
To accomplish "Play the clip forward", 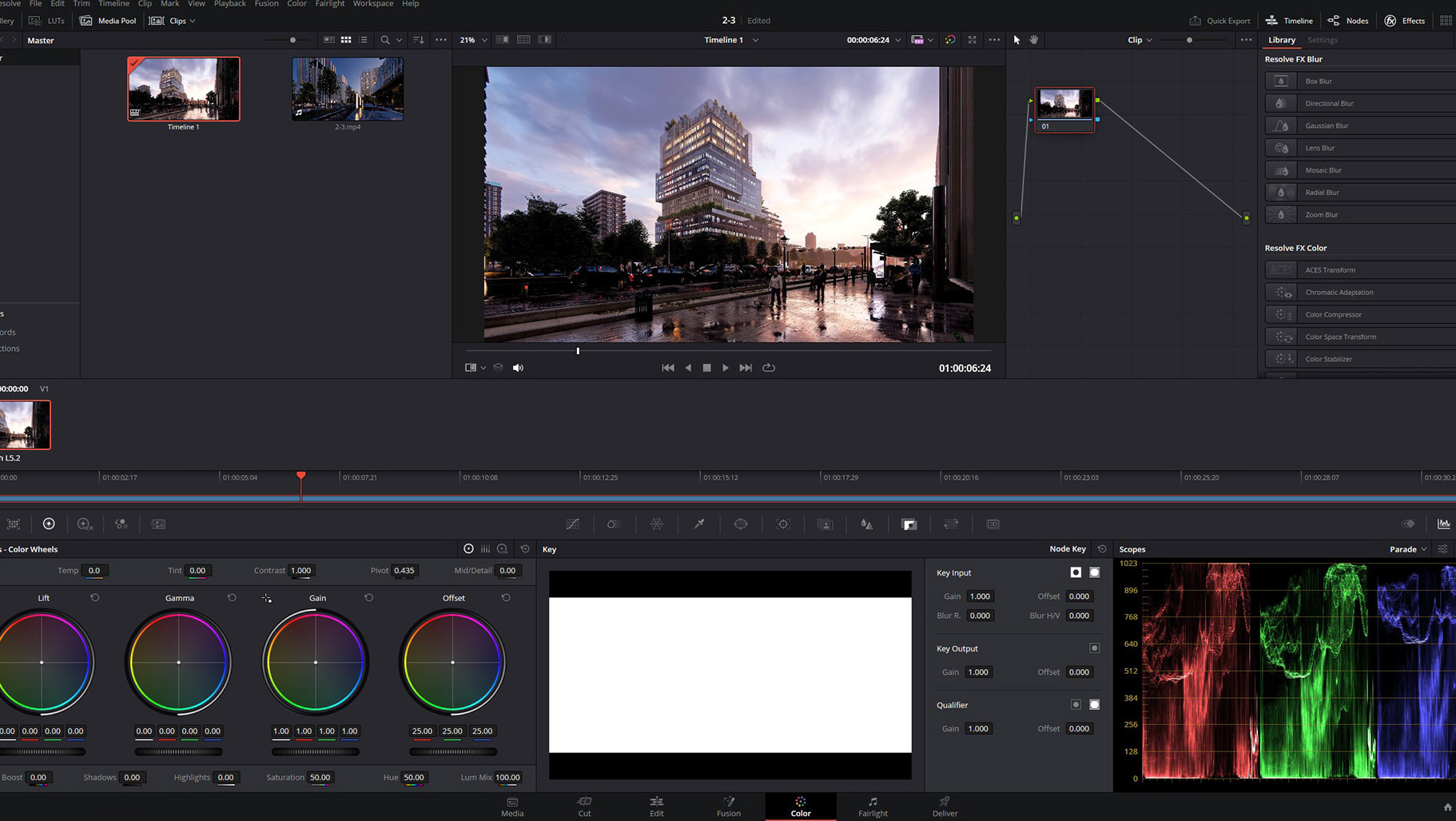I will (726, 368).
